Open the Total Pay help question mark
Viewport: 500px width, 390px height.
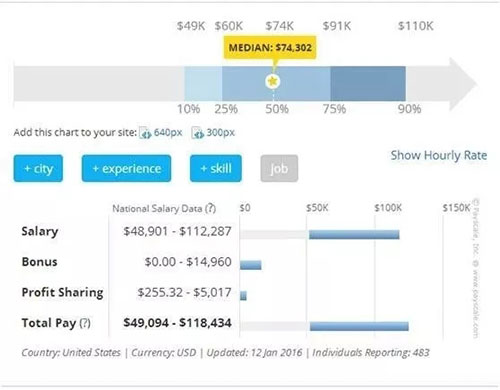pyautogui.click(x=85, y=323)
